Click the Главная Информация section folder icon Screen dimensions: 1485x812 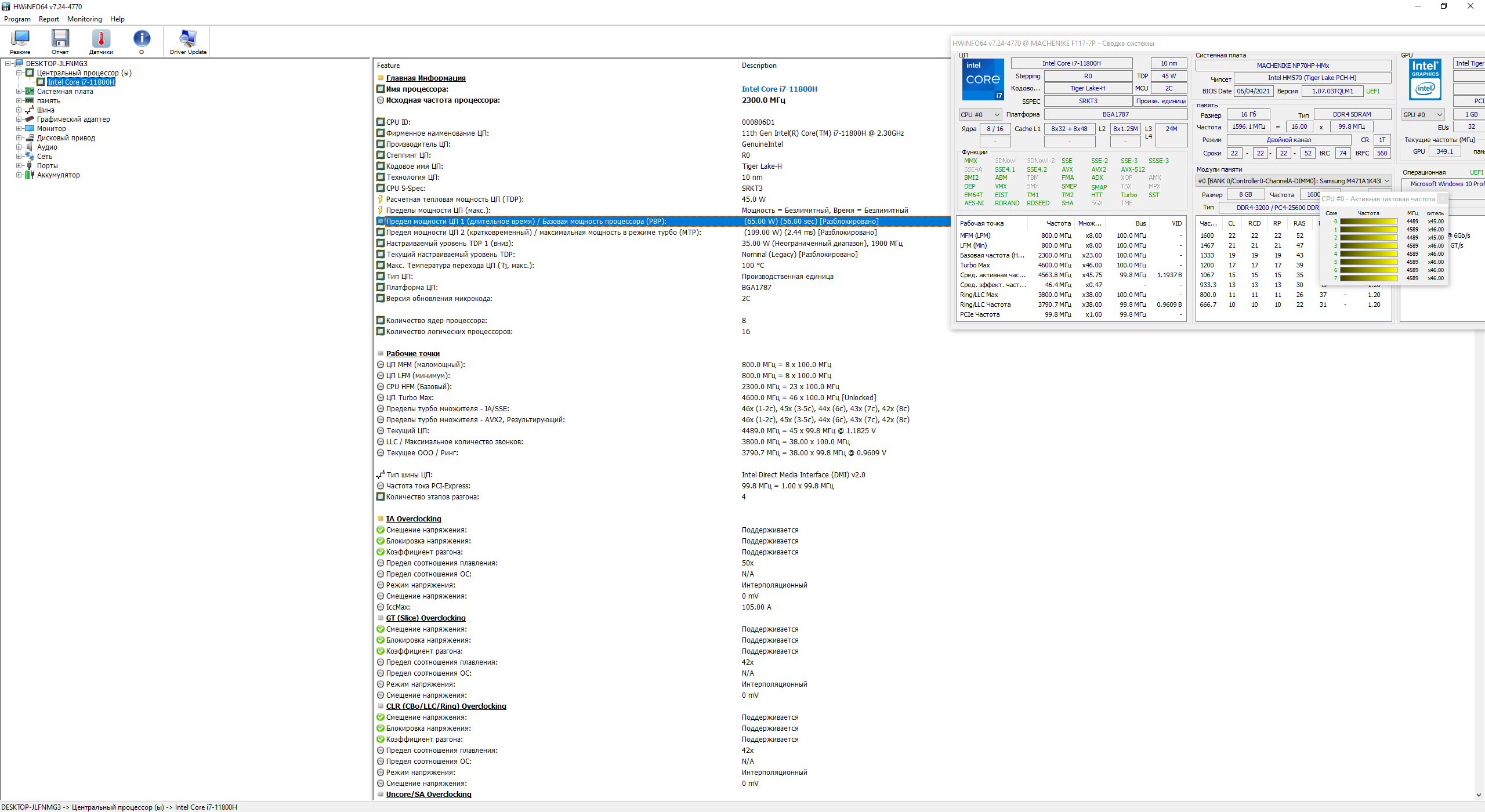click(x=381, y=78)
